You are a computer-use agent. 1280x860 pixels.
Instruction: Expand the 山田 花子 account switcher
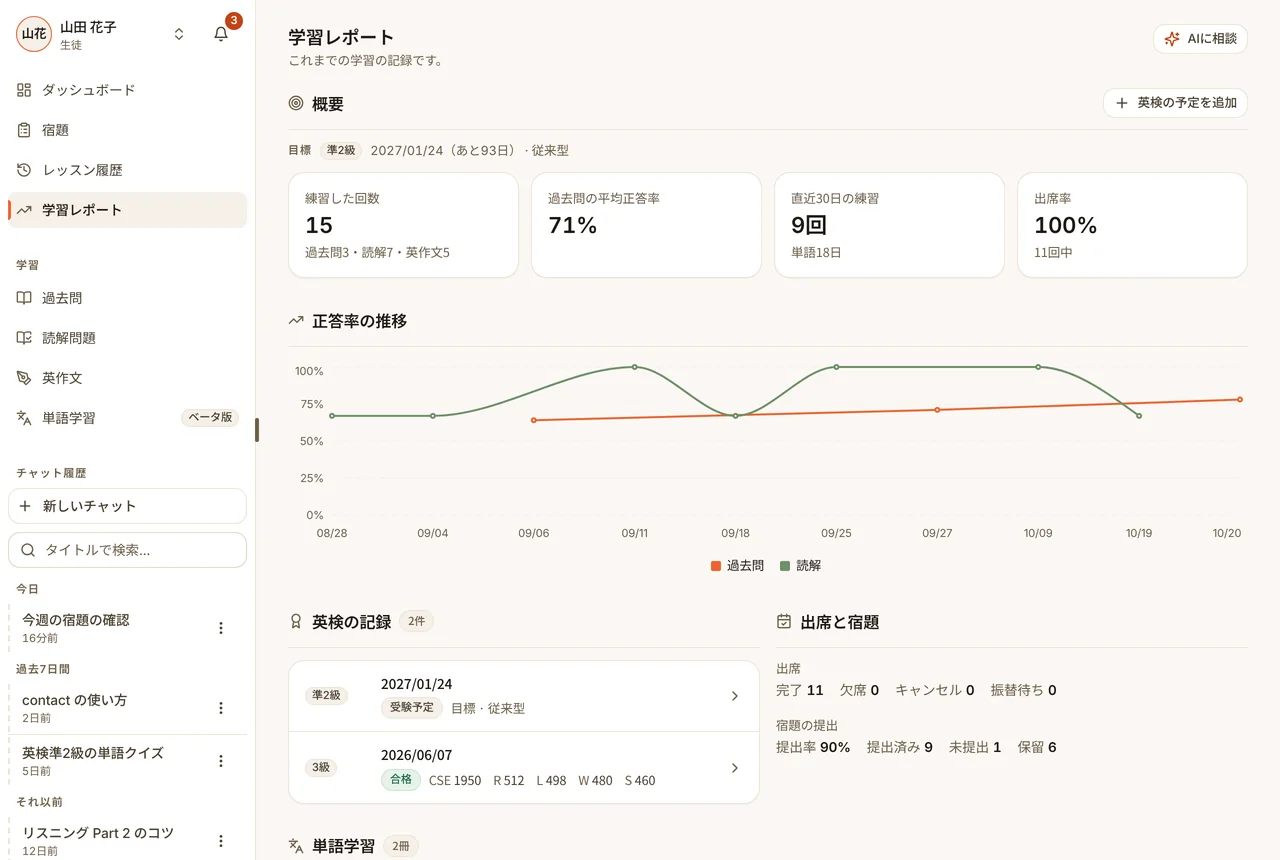[x=179, y=34]
